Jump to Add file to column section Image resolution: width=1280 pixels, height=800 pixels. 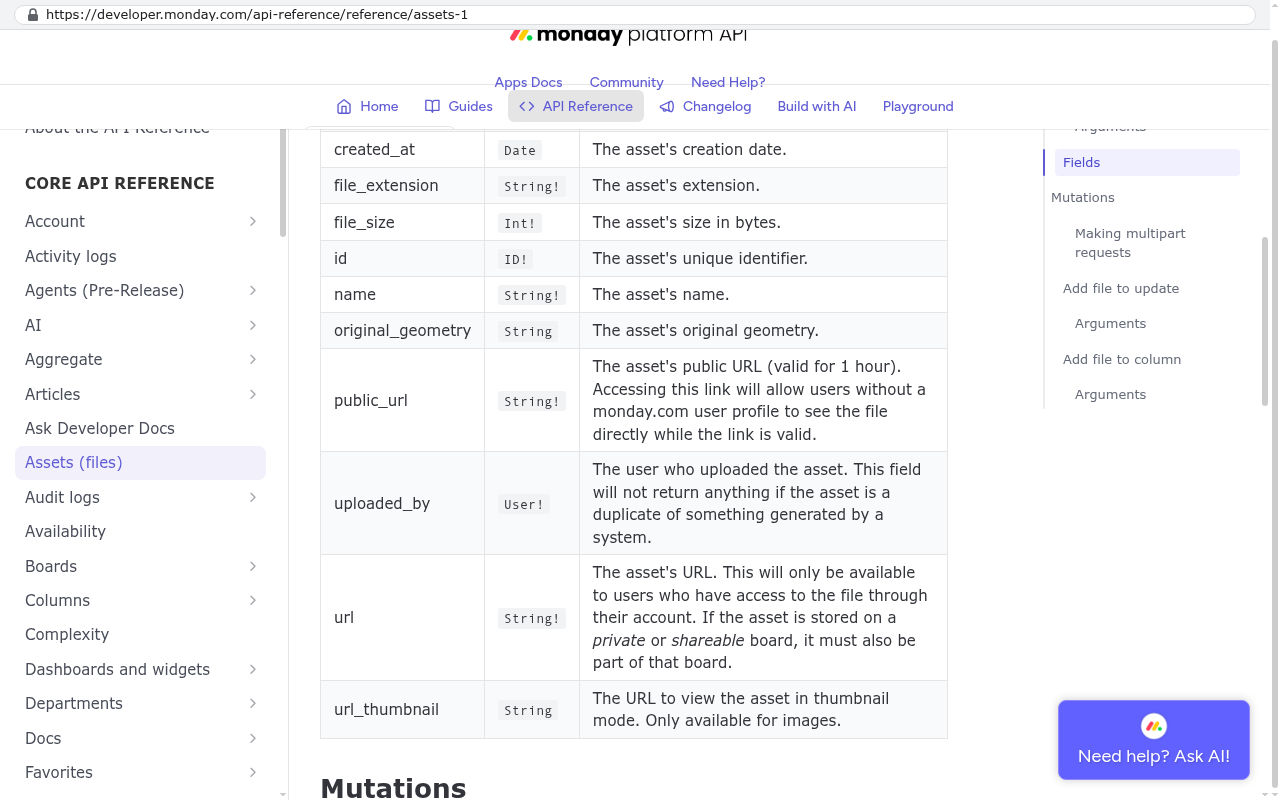(x=1122, y=359)
